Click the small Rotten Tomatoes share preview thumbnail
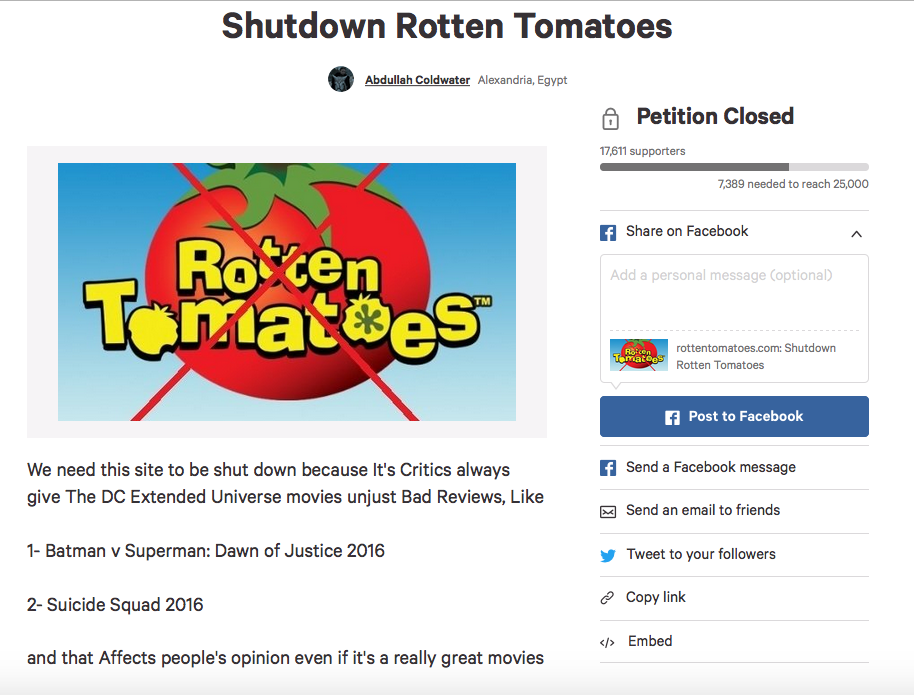 click(x=639, y=356)
